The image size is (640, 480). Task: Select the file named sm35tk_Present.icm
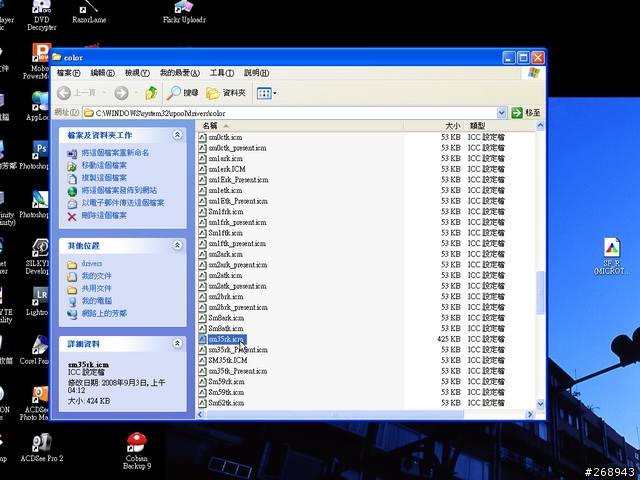[238, 371]
